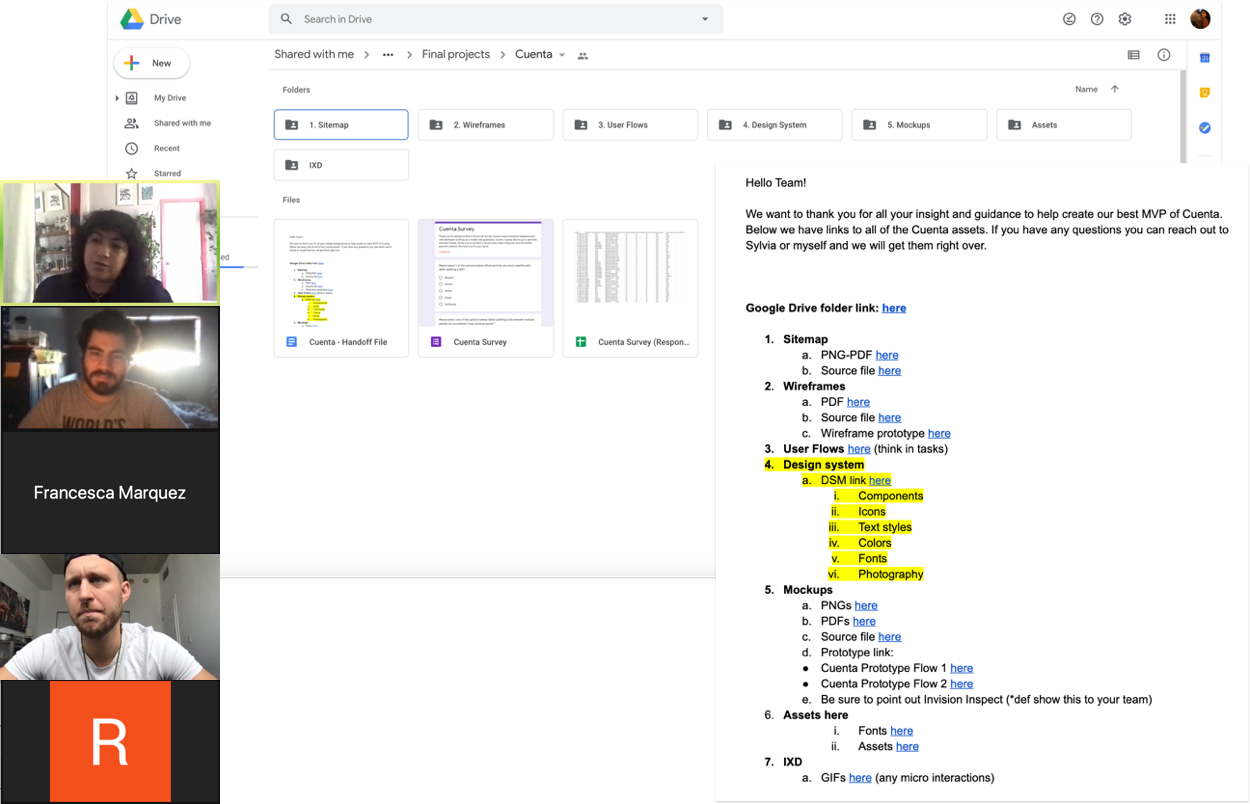Open the Mockups PNGs here link
The height and width of the screenshot is (804, 1250).
pyautogui.click(x=866, y=605)
